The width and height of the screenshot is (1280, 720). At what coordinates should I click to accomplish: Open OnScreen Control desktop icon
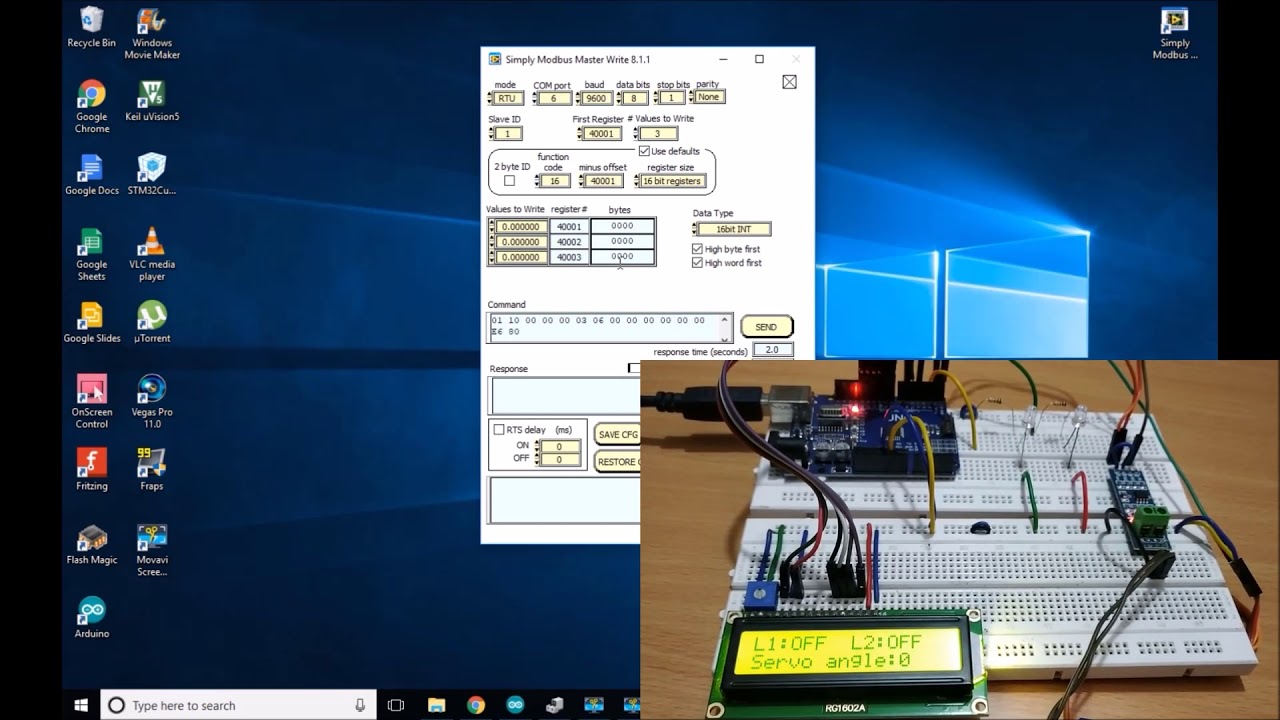tap(91, 402)
